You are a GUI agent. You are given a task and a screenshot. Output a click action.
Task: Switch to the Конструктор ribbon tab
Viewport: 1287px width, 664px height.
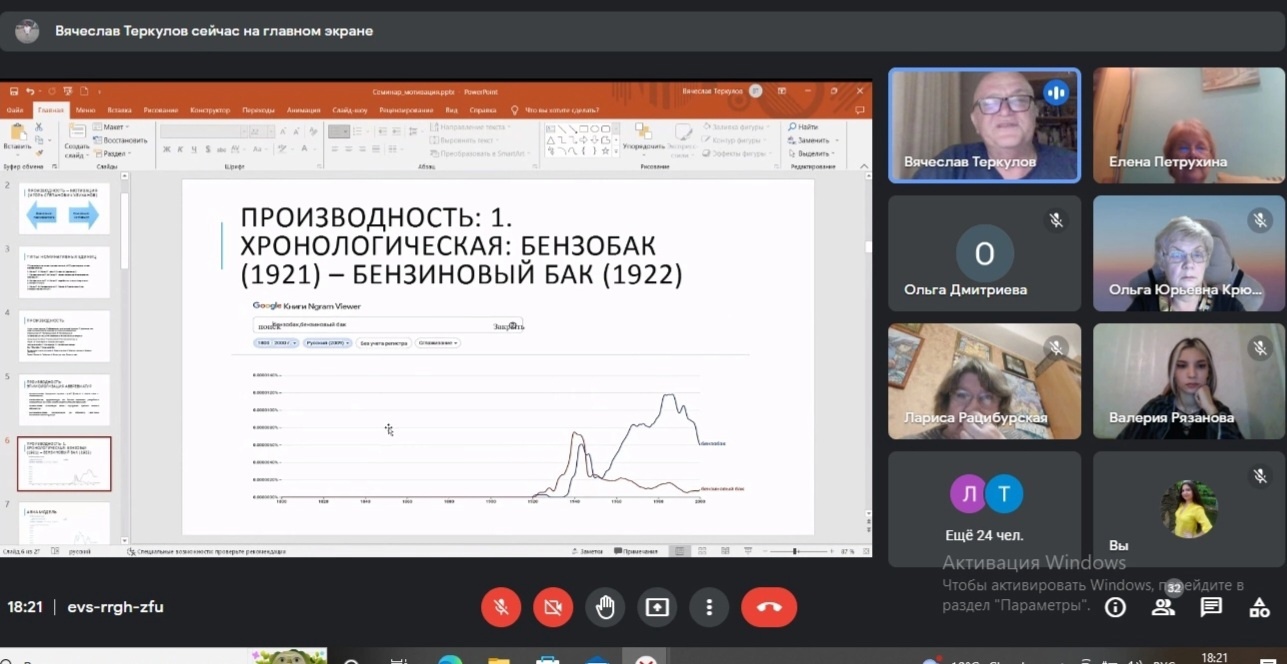(x=210, y=110)
